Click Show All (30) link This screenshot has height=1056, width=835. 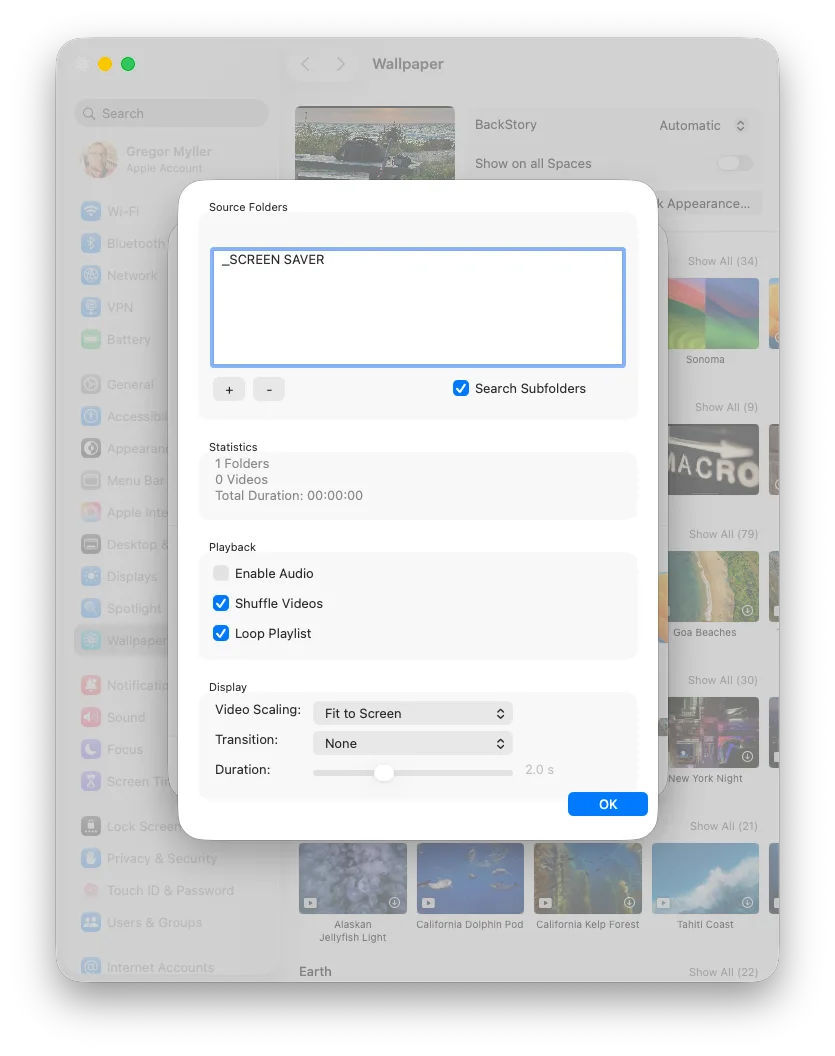click(x=723, y=680)
